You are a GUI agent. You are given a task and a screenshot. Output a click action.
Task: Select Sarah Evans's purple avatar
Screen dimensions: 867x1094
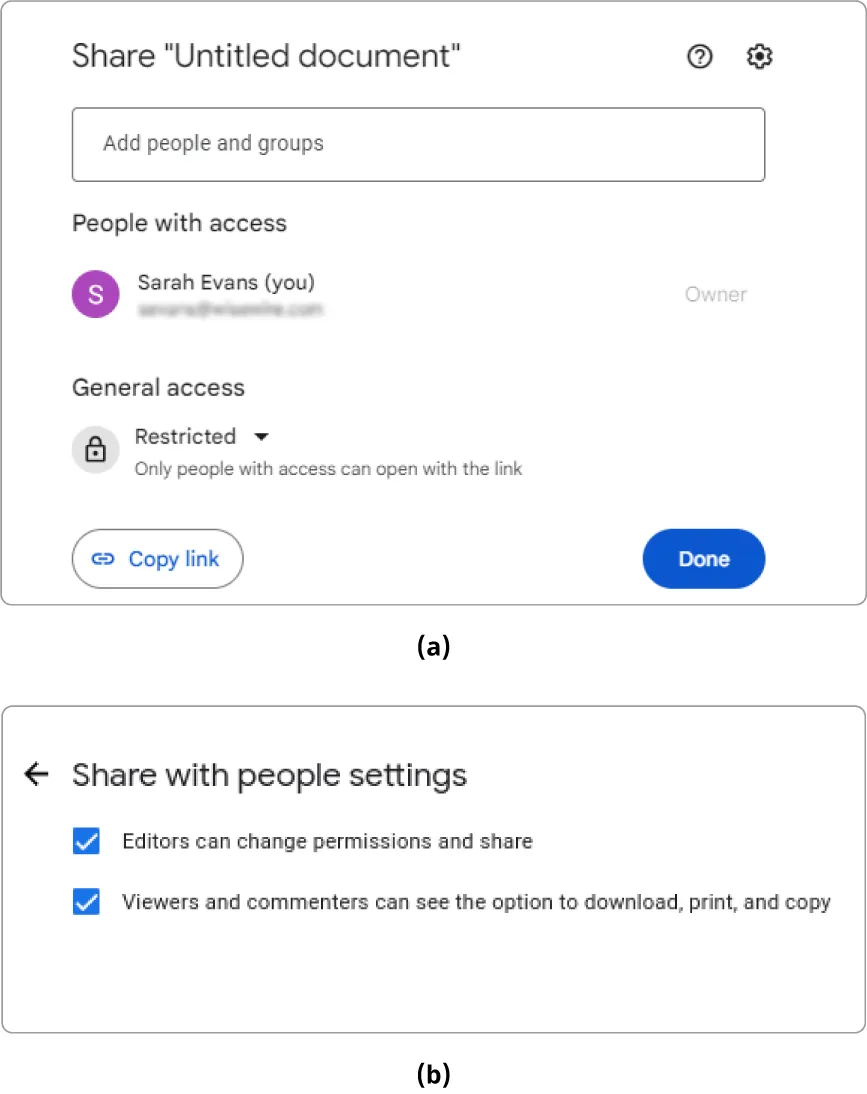click(95, 294)
